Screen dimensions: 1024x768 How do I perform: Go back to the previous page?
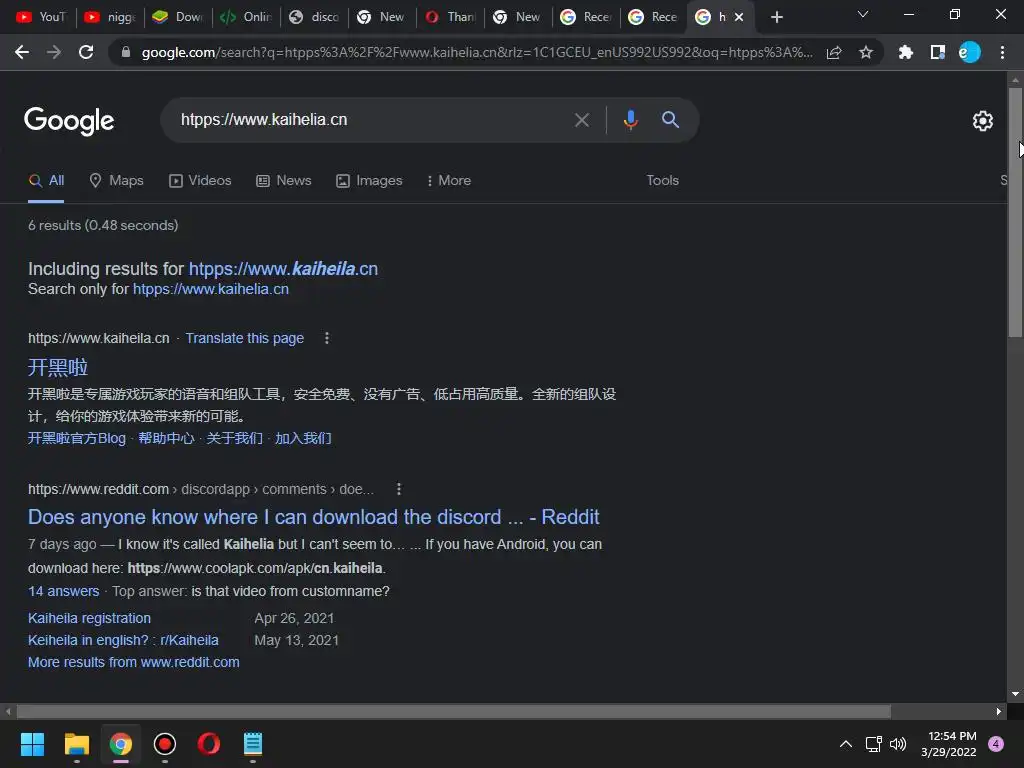click(22, 52)
